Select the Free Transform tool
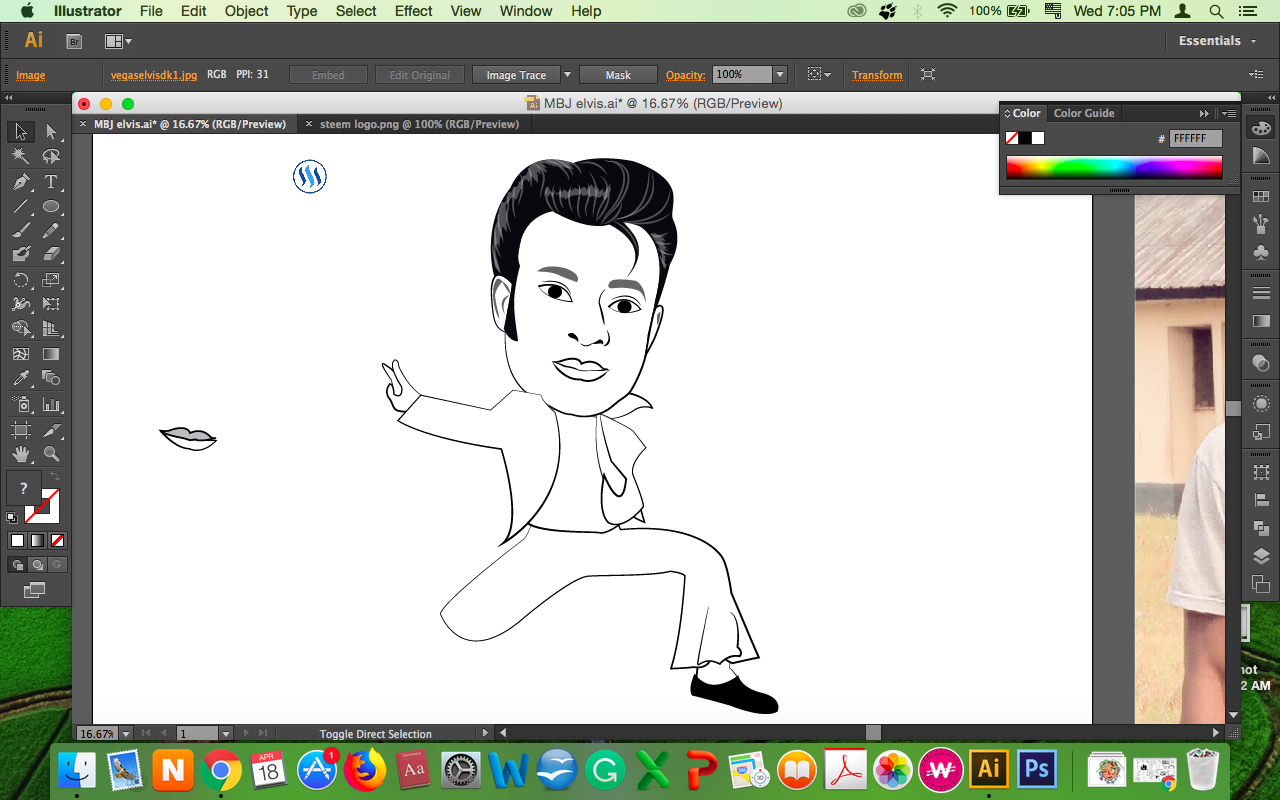The height and width of the screenshot is (800, 1280). 51,304
